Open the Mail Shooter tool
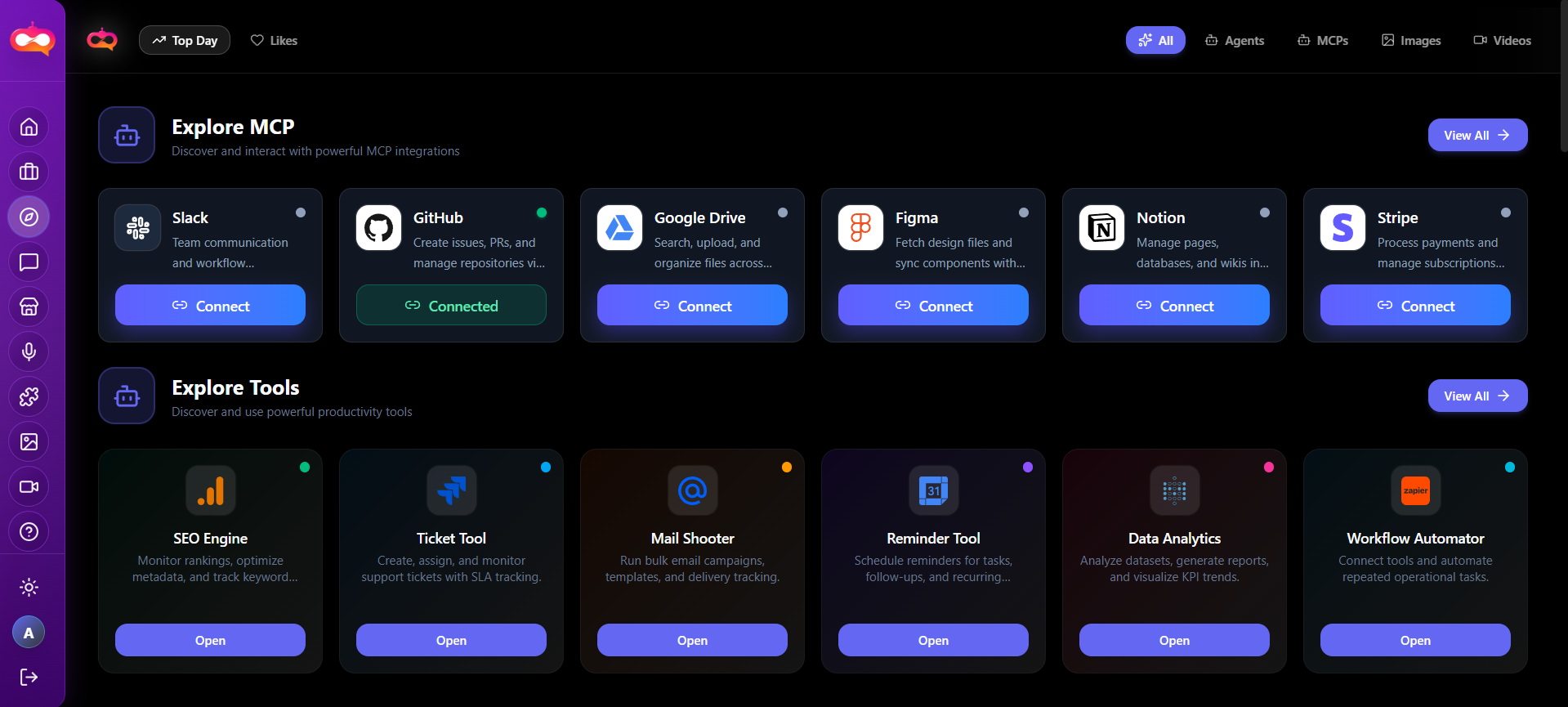 click(x=692, y=640)
